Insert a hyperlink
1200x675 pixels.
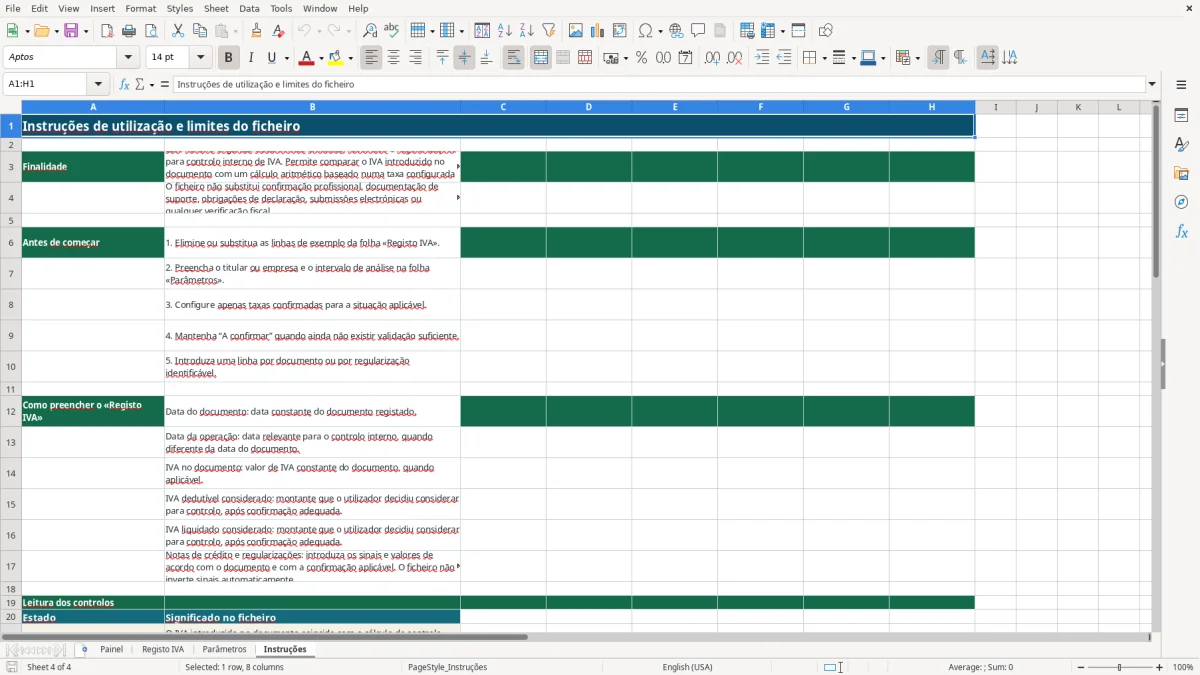pyautogui.click(x=676, y=31)
